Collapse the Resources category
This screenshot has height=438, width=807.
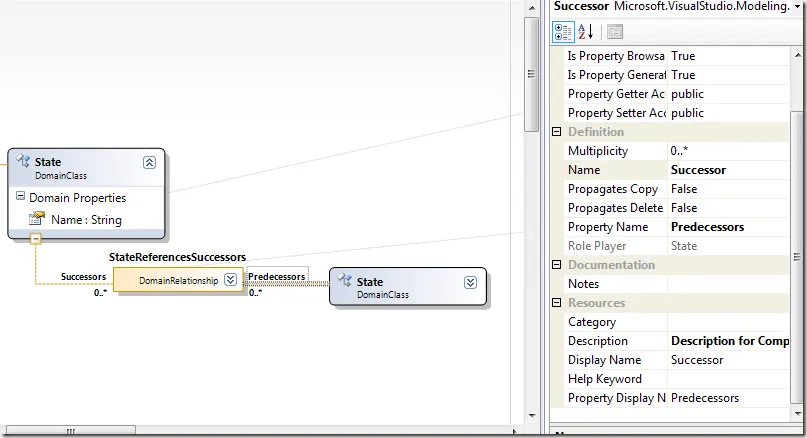pyautogui.click(x=556, y=303)
